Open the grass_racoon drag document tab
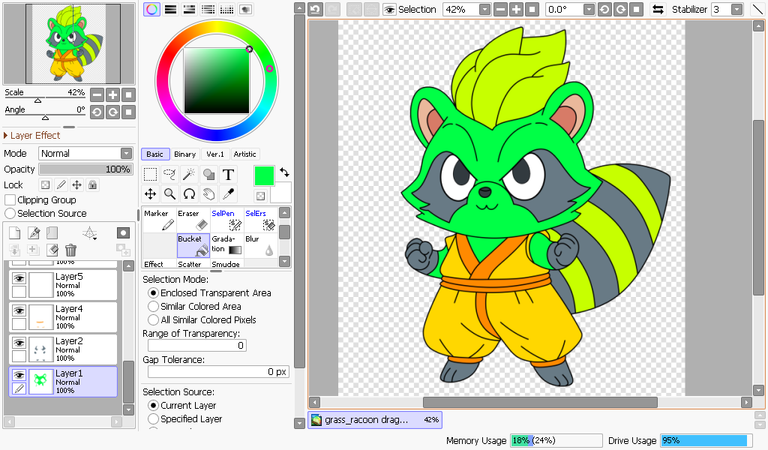 coord(375,420)
